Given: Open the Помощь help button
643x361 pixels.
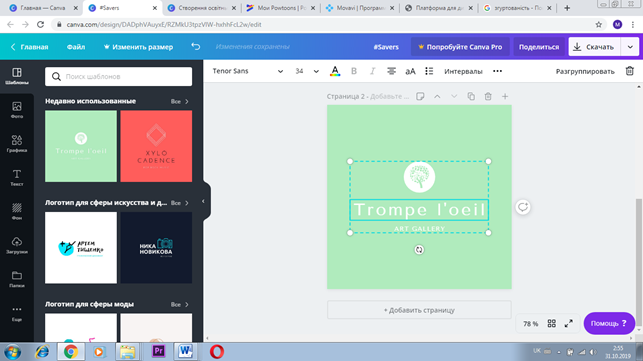Looking at the screenshot, I should click(609, 323).
